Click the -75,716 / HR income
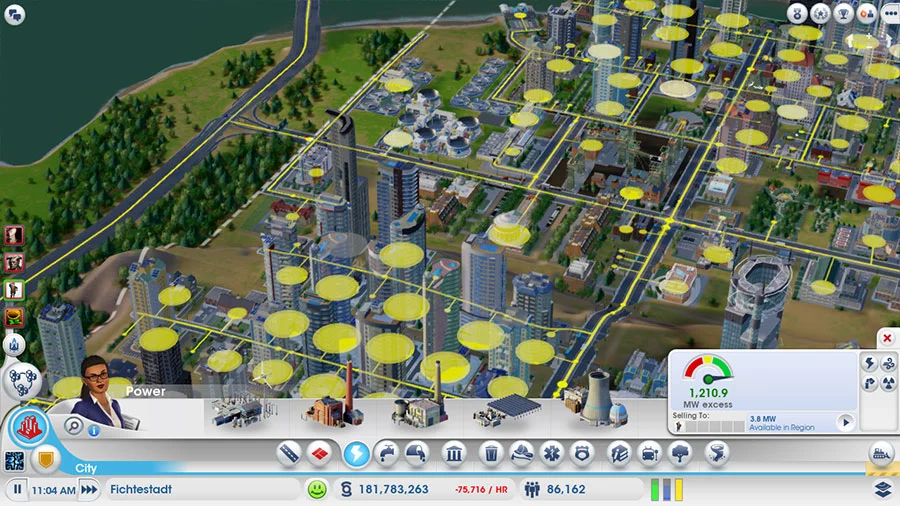This screenshot has height=506, width=900. 481,490
